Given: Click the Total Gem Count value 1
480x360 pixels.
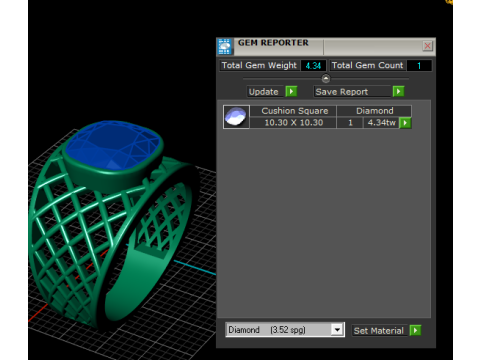Looking at the screenshot, I should pos(419,65).
